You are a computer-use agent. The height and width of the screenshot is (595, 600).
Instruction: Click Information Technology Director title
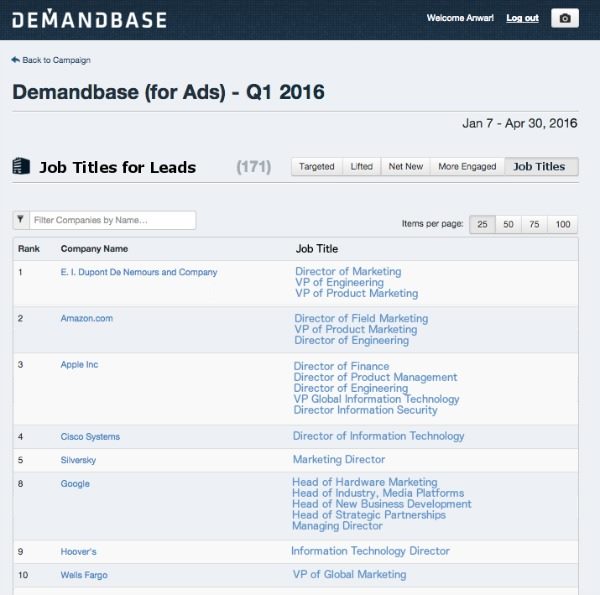(x=370, y=551)
